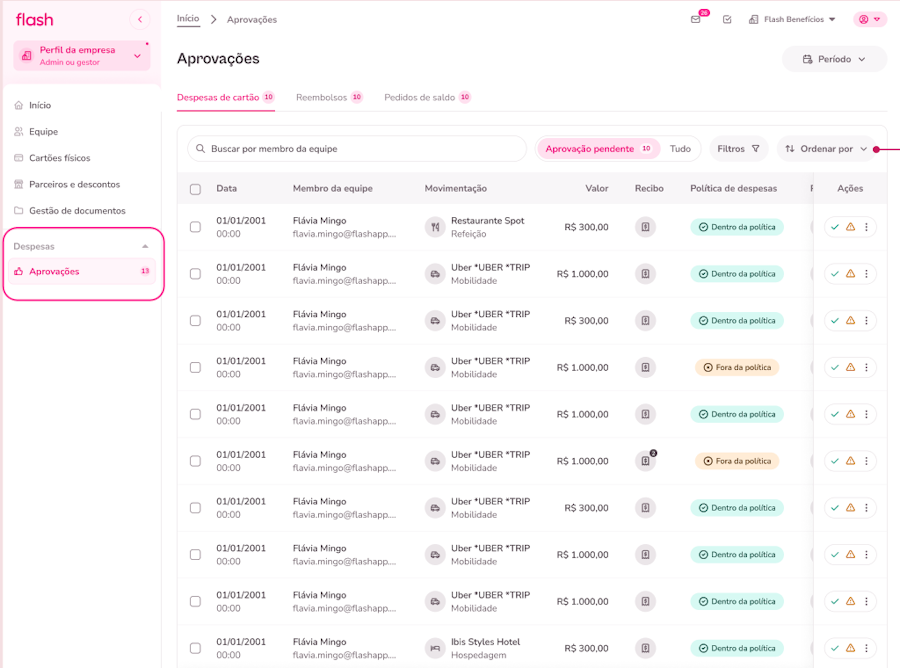Viewport: 900px width, 668px height.
Task: Switch to Despesas de cartão tab
Action: point(226,98)
